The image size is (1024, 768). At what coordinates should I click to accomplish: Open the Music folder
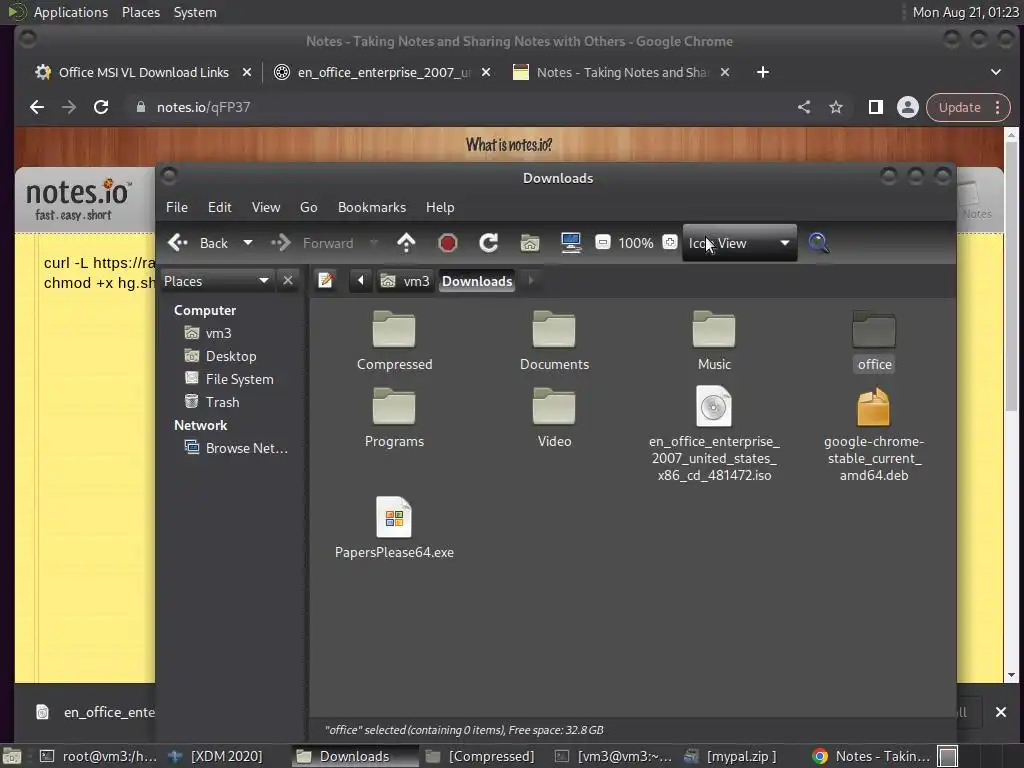[714, 341]
